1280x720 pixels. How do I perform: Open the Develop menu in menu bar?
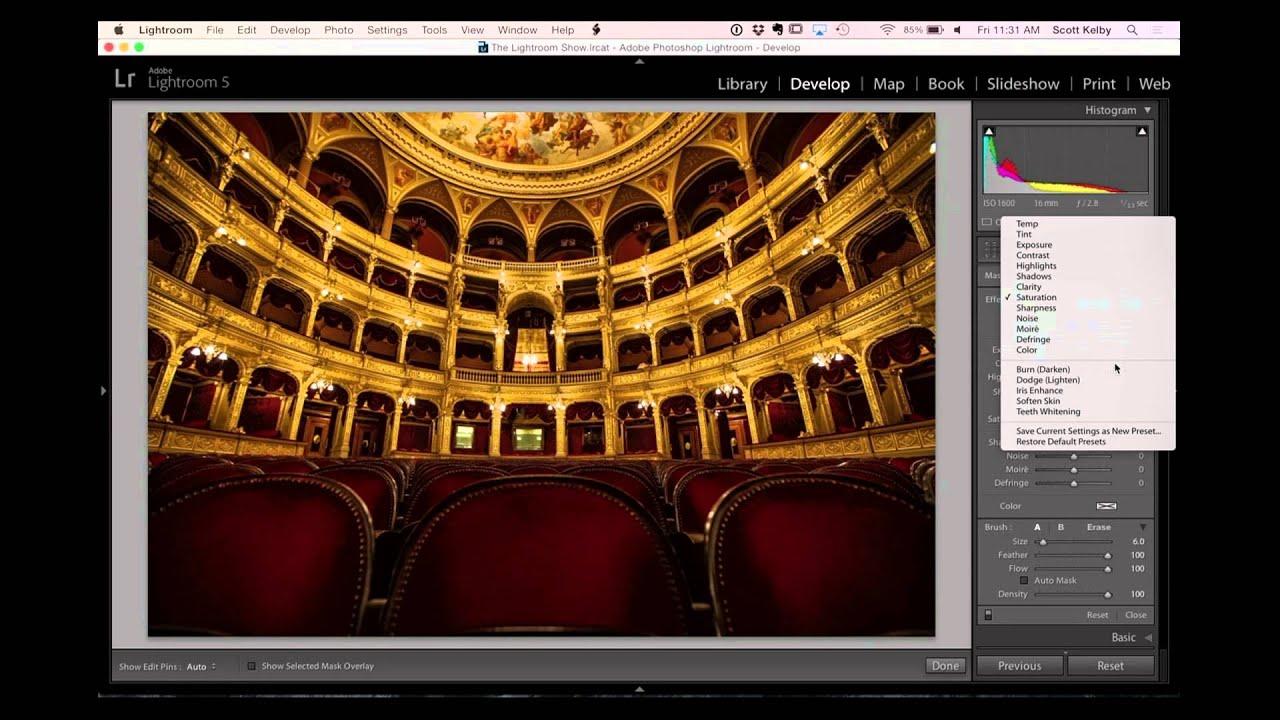pyautogui.click(x=290, y=30)
